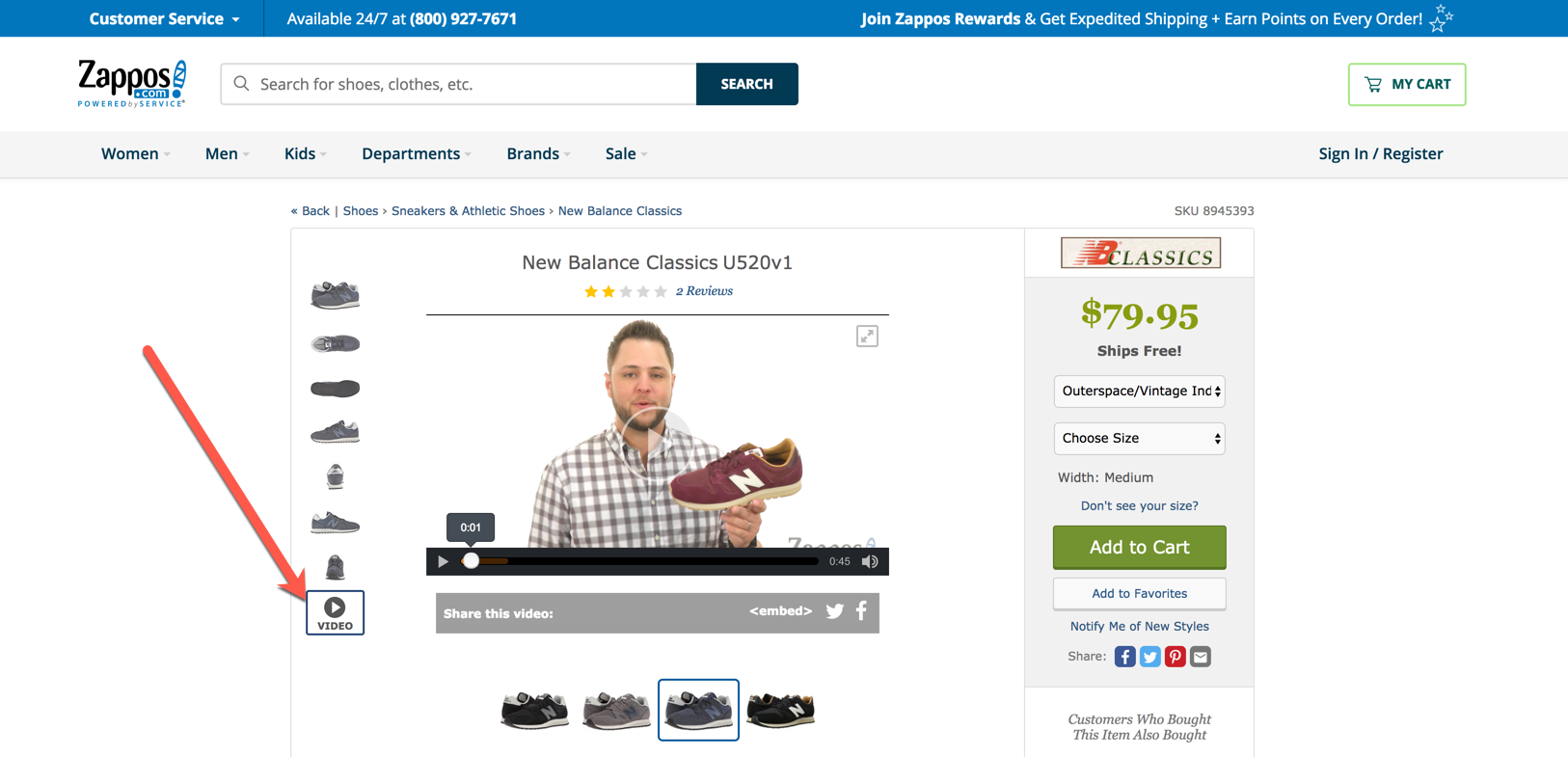View the back-view shoe thumbnail
Viewport: 1568px width, 757px height.
coord(335,567)
